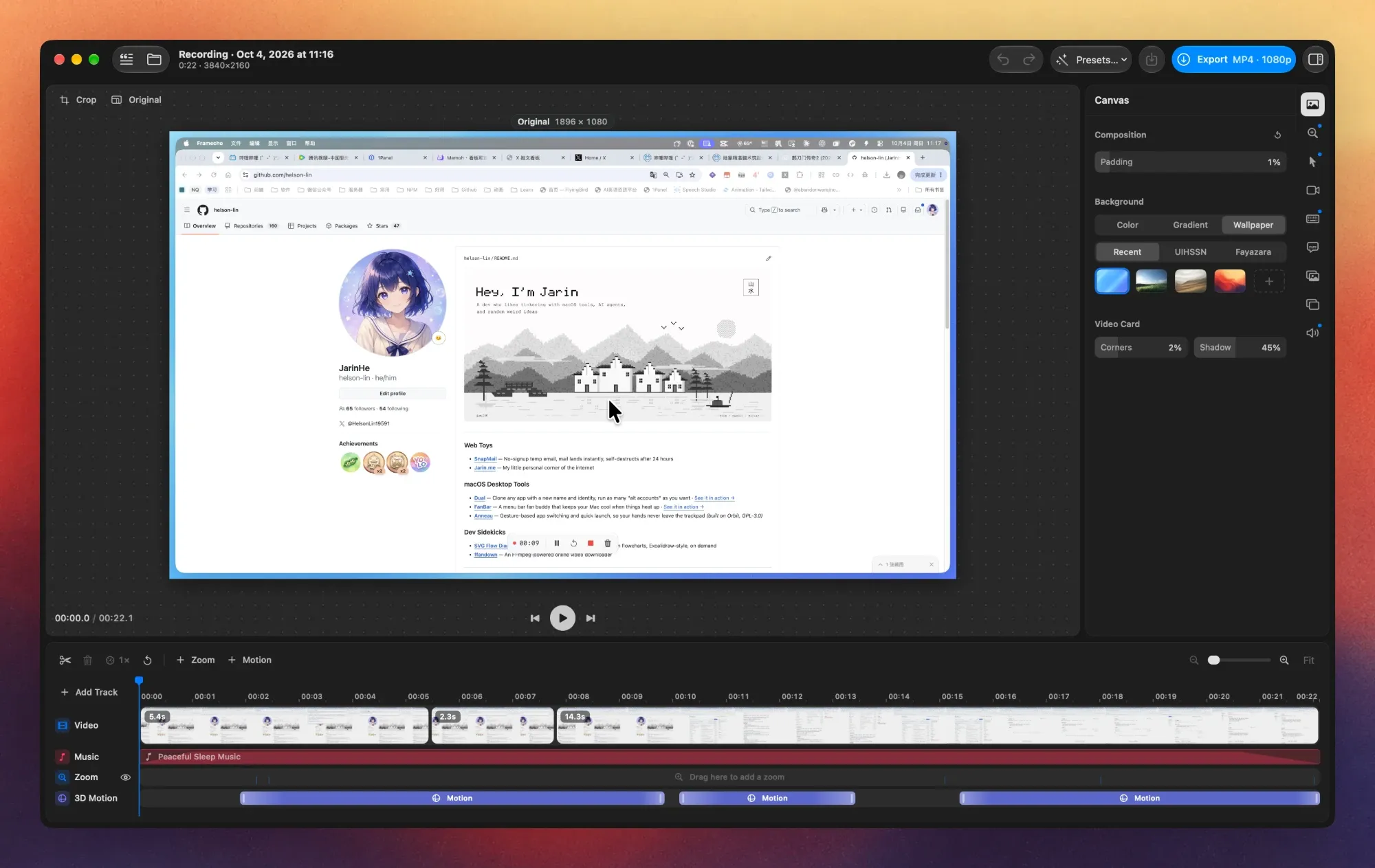Image resolution: width=1375 pixels, height=868 pixels.
Task: Click the Fit timeline button
Action: (1308, 660)
